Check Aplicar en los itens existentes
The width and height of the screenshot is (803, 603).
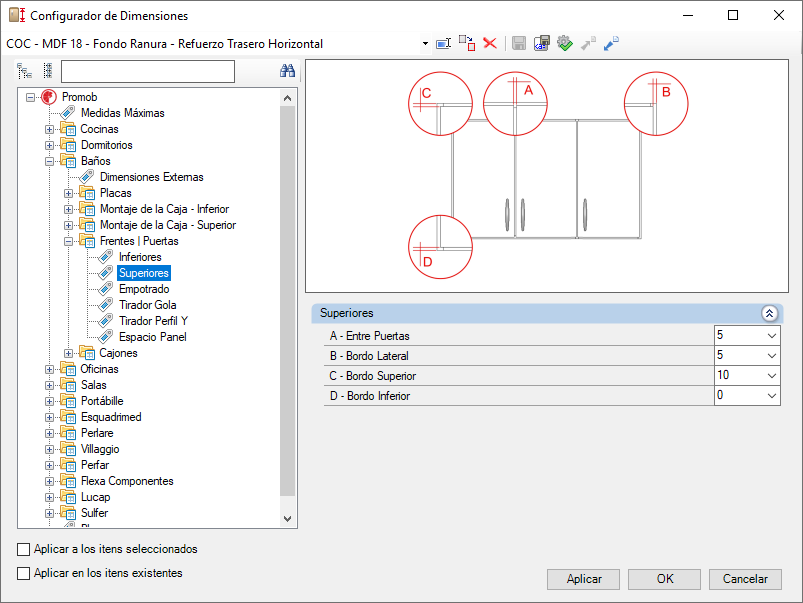24,573
